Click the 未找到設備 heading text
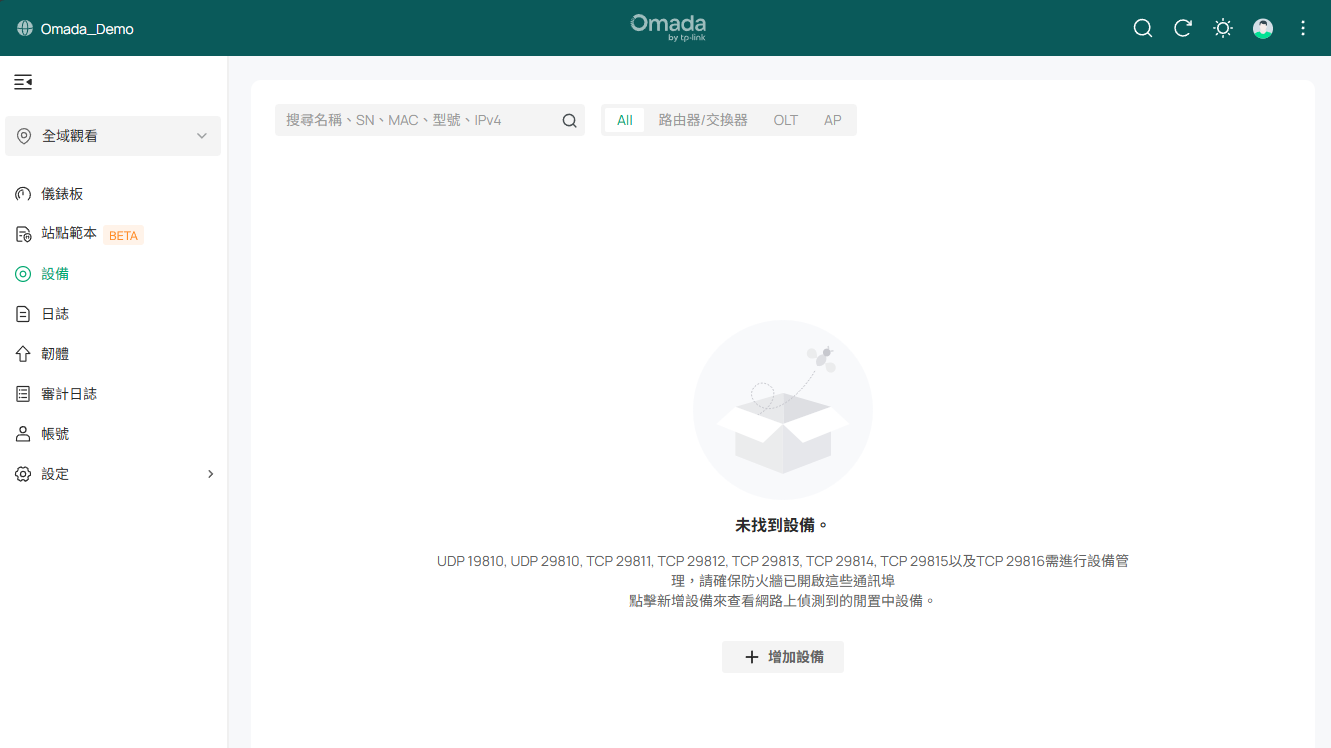Viewport: 1331px width, 748px height. point(782,525)
